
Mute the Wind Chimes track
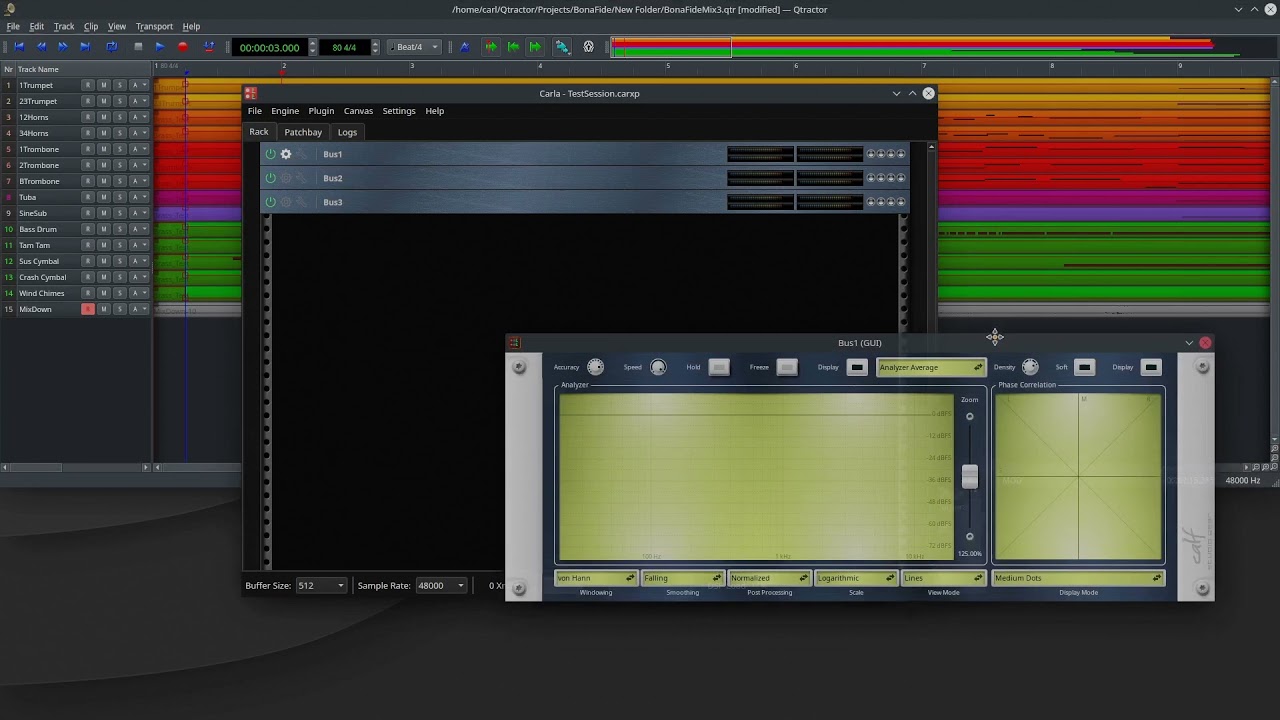point(103,293)
